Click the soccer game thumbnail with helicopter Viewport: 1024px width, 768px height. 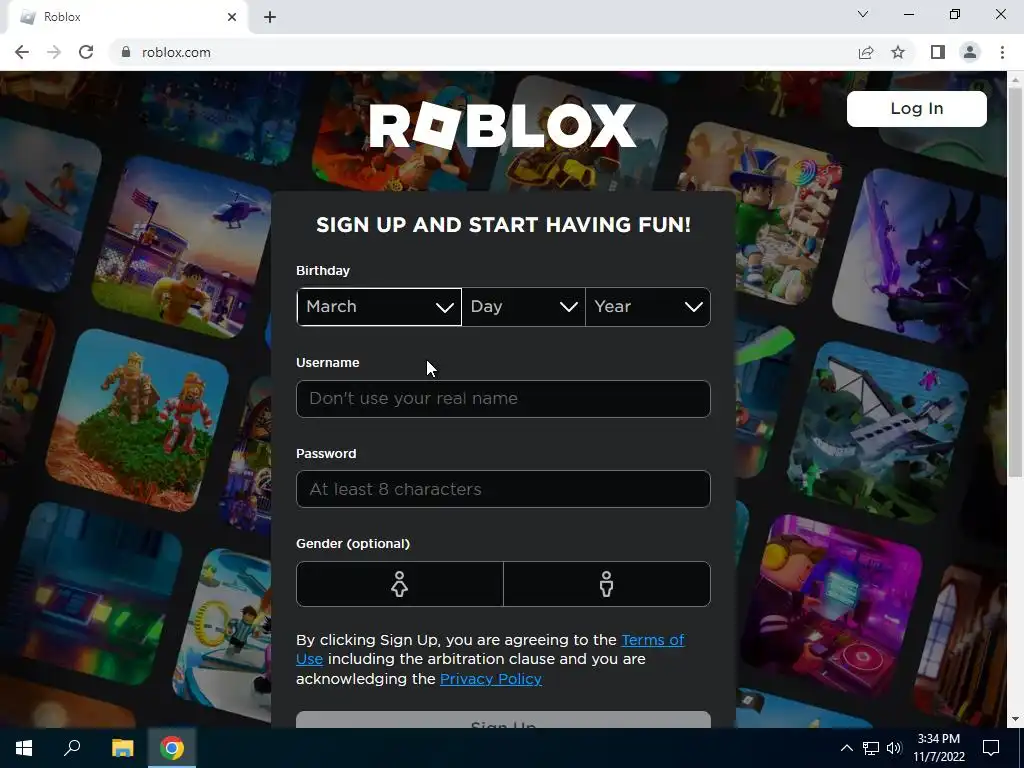[184, 247]
